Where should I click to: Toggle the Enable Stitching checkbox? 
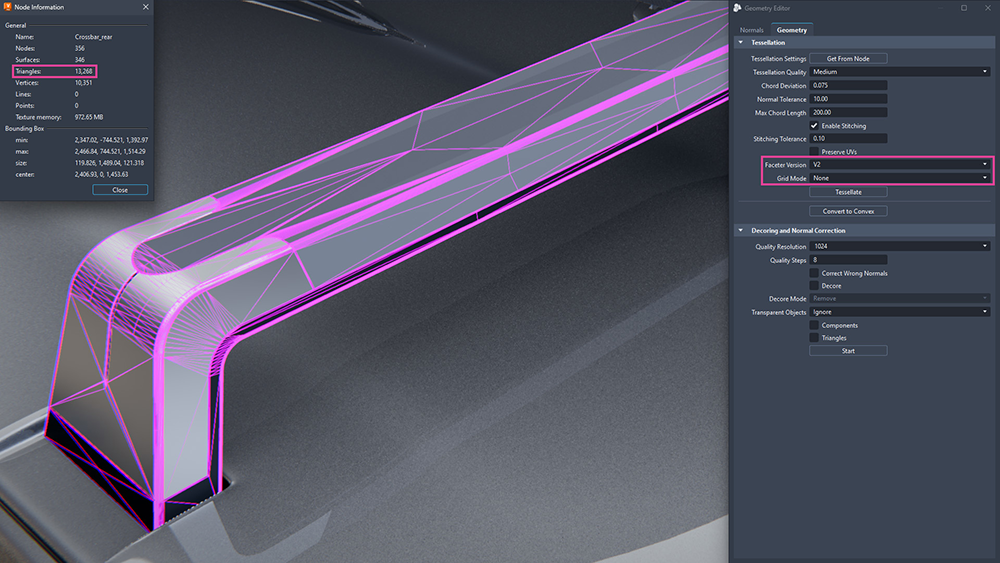click(x=814, y=126)
